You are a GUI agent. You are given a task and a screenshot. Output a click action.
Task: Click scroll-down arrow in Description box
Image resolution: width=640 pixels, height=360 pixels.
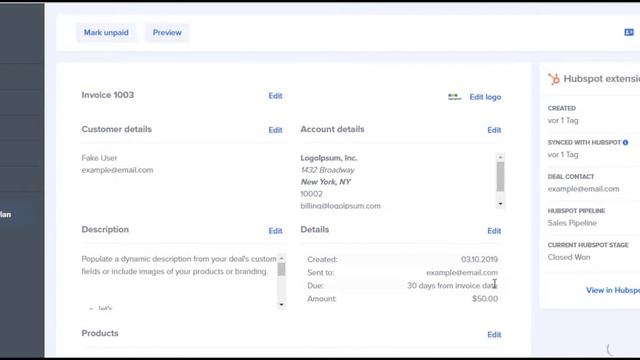click(x=281, y=304)
